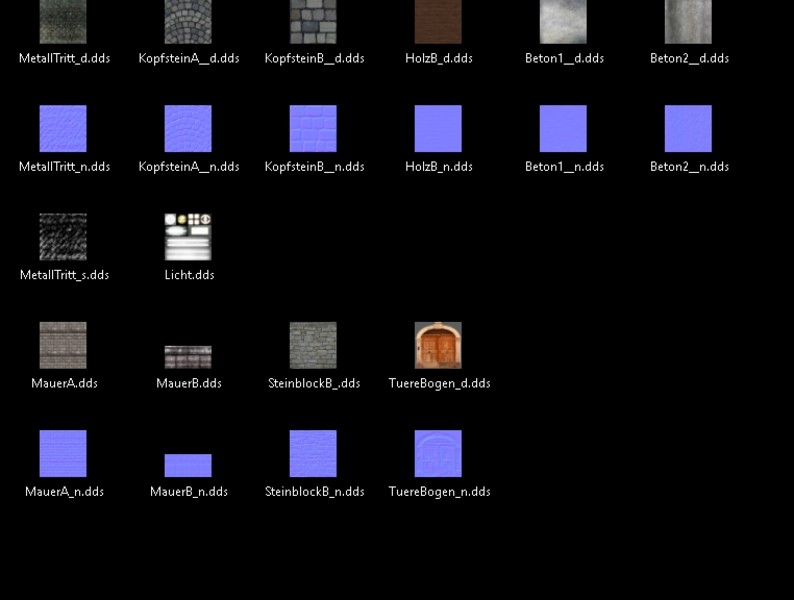This screenshot has height=600, width=794.
Task: Click the KopfsteinA__n.dds normal map icon
Action: pyautogui.click(x=188, y=129)
